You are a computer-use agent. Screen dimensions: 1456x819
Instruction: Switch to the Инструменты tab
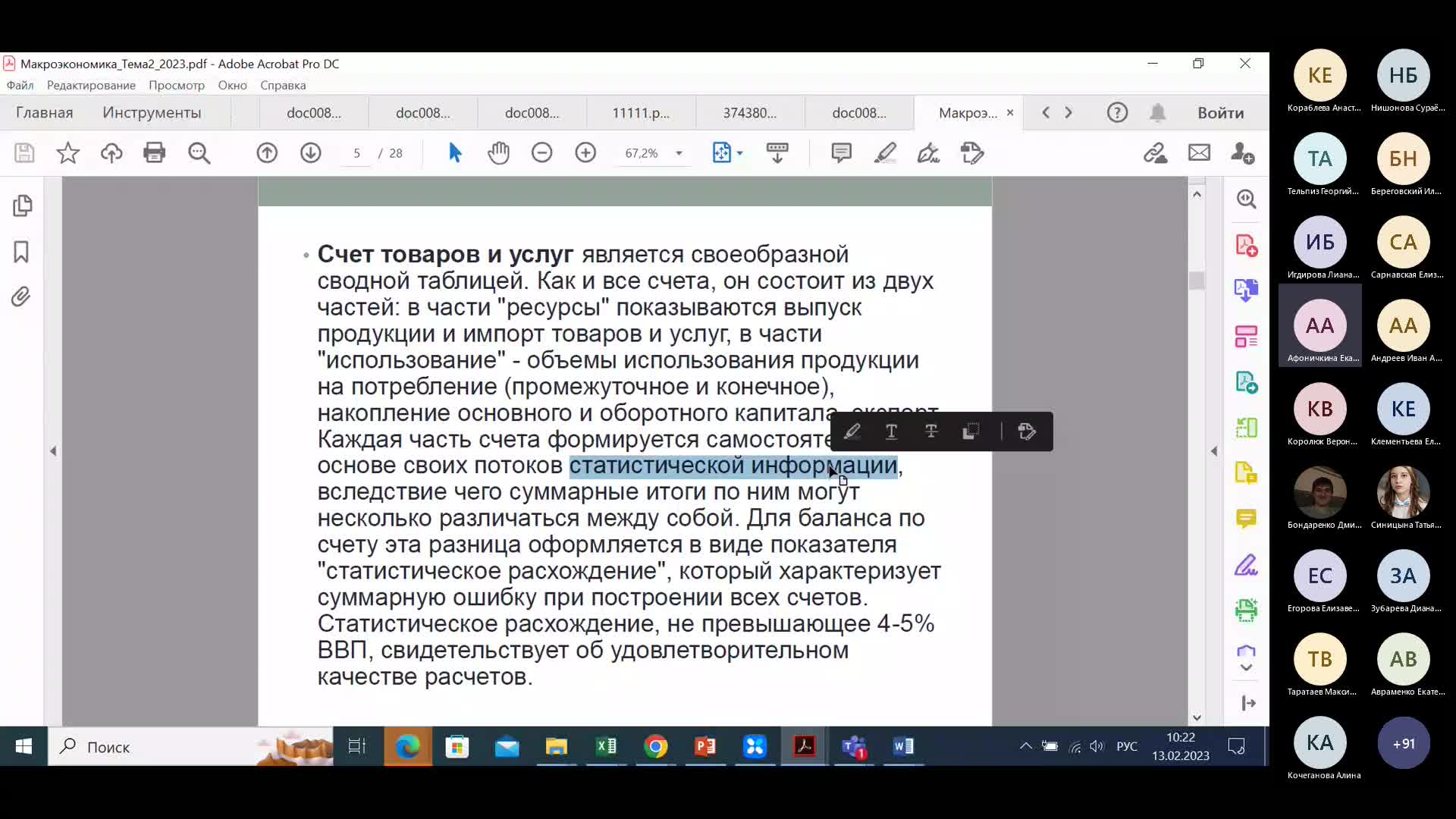(x=152, y=112)
